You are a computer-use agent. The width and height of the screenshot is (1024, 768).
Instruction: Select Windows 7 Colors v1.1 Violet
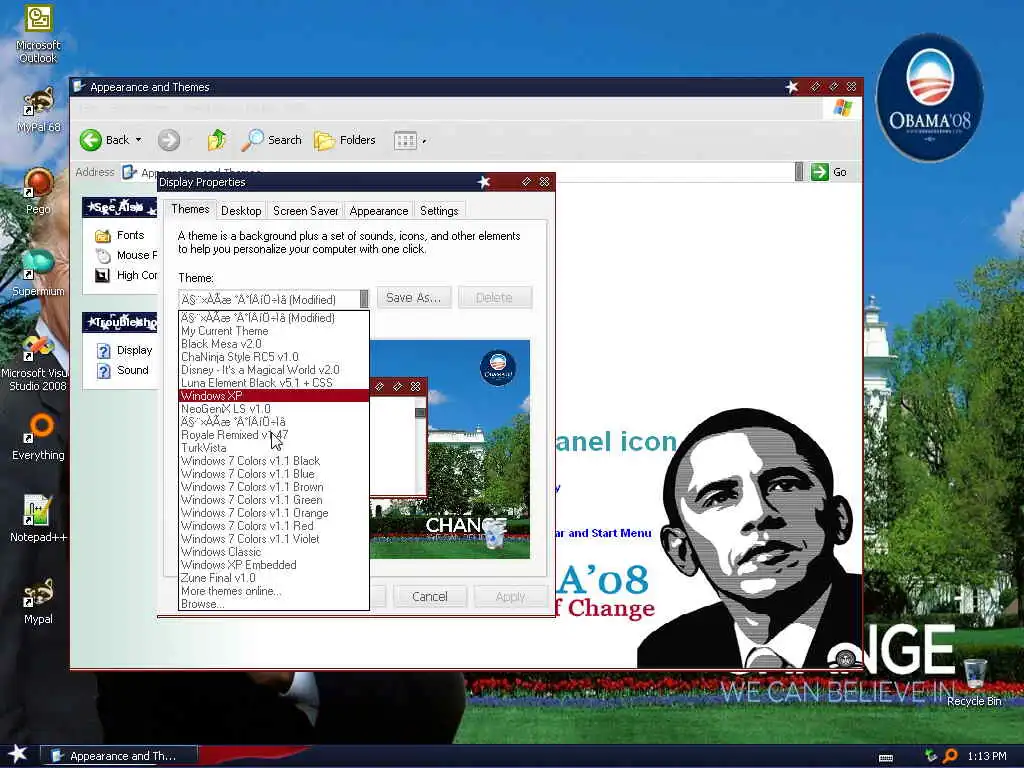click(274, 539)
